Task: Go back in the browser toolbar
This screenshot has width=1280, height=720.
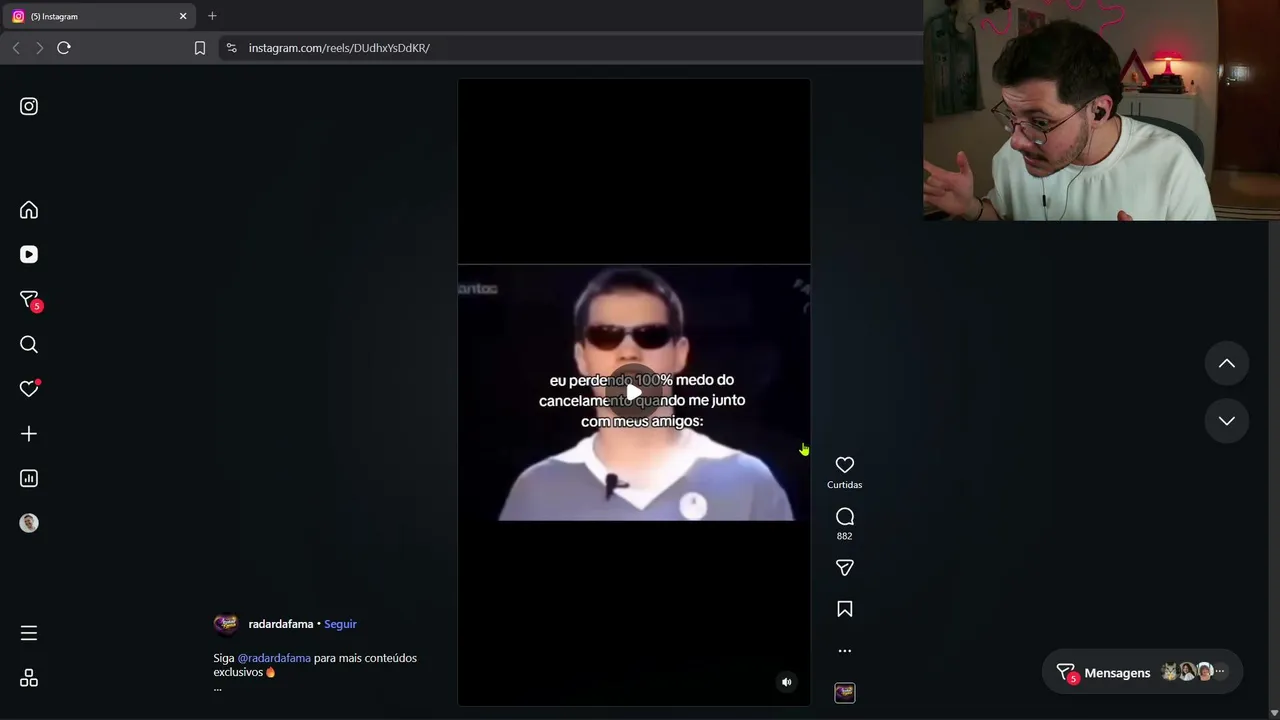Action: [16, 48]
